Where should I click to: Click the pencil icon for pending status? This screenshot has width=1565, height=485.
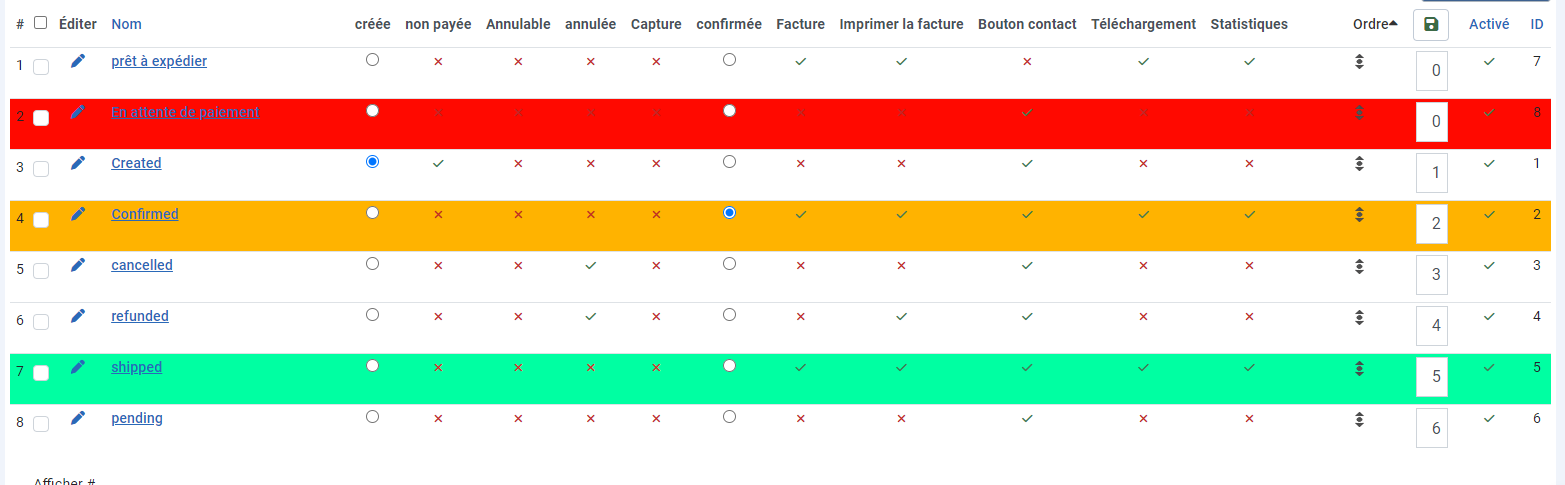pos(78,418)
